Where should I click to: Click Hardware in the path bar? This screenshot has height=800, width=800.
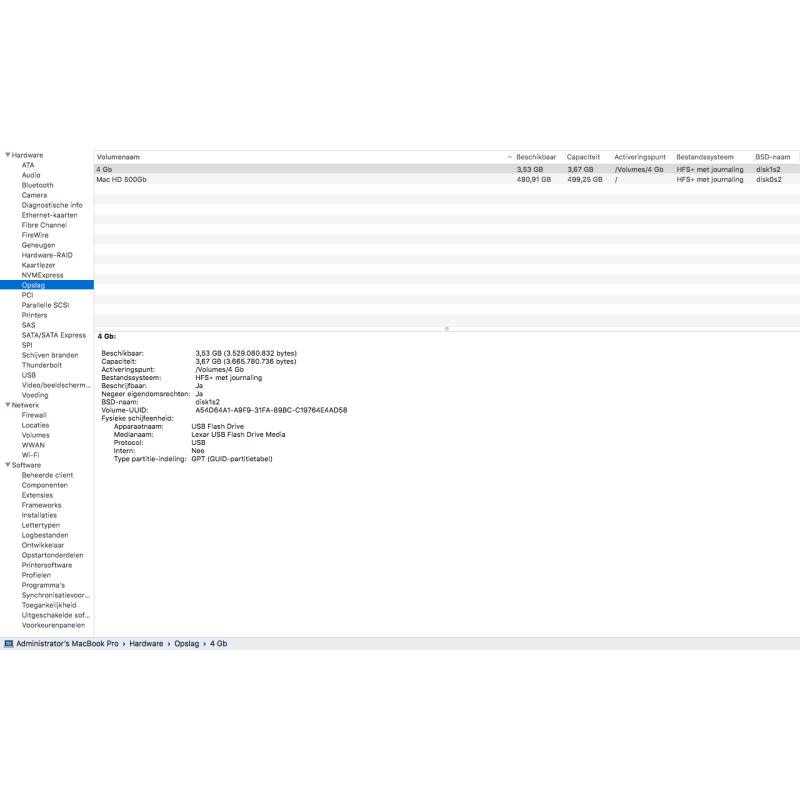tap(146, 644)
